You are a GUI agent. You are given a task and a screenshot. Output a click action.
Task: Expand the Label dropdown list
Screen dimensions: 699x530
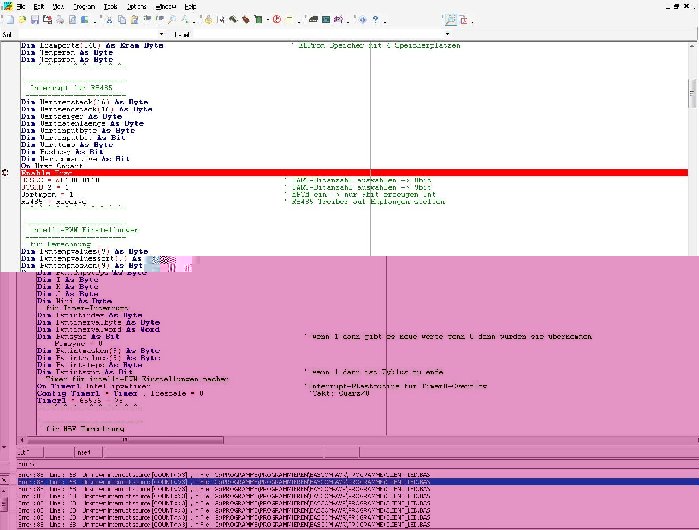pyautogui.click(x=447, y=34)
